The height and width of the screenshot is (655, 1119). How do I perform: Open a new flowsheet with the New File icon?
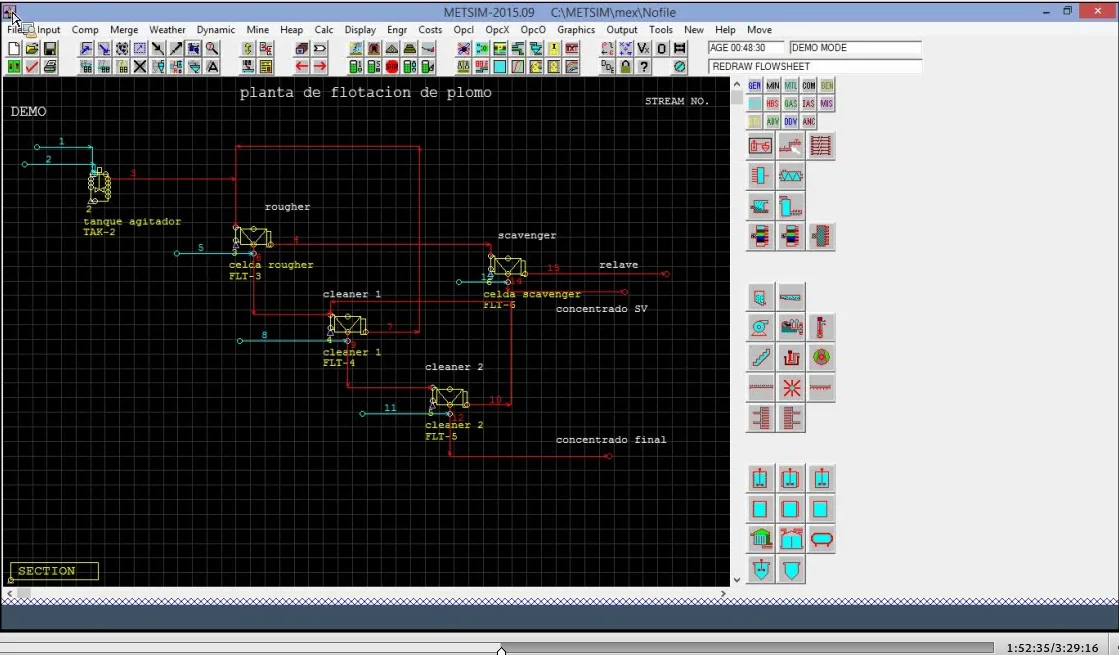(x=12, y=47)
